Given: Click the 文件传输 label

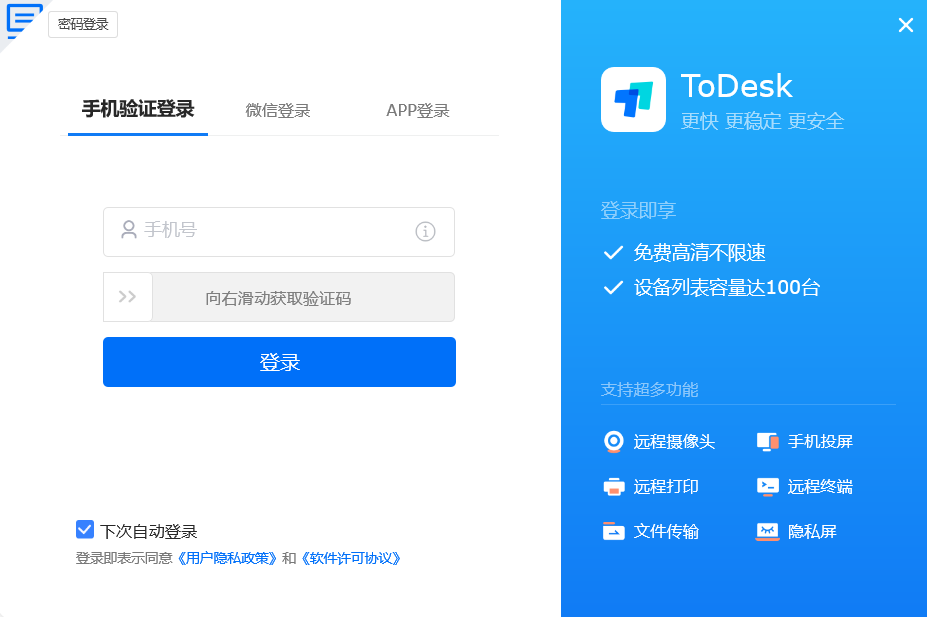Looking at the screenshot, I should 666,531.
